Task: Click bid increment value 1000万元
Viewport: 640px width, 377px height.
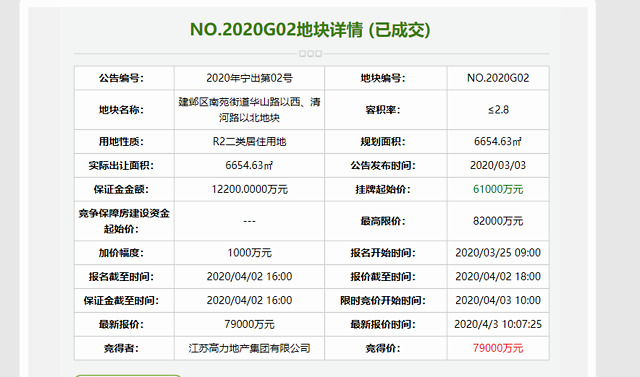Action: pyautogui.click(x=249, y=253)
